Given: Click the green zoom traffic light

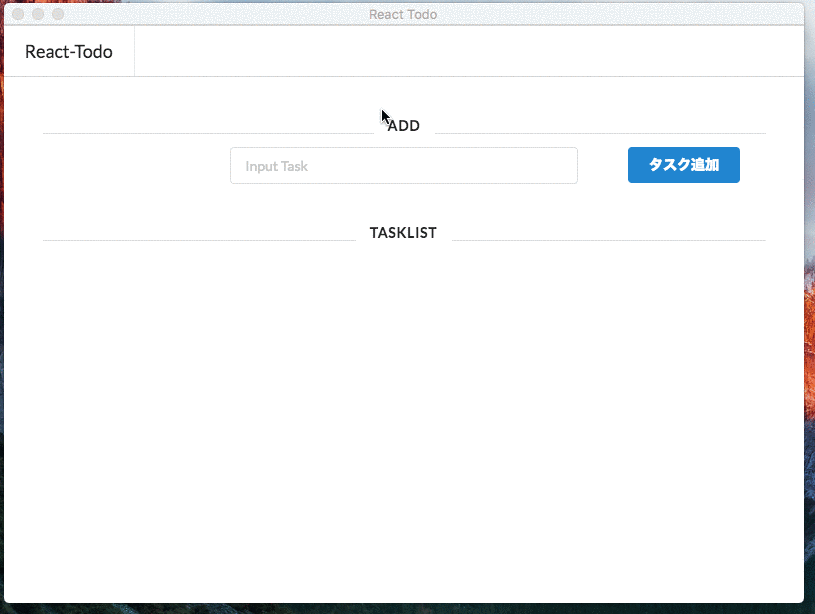Looking at the screenshot, I should (57, 14).
